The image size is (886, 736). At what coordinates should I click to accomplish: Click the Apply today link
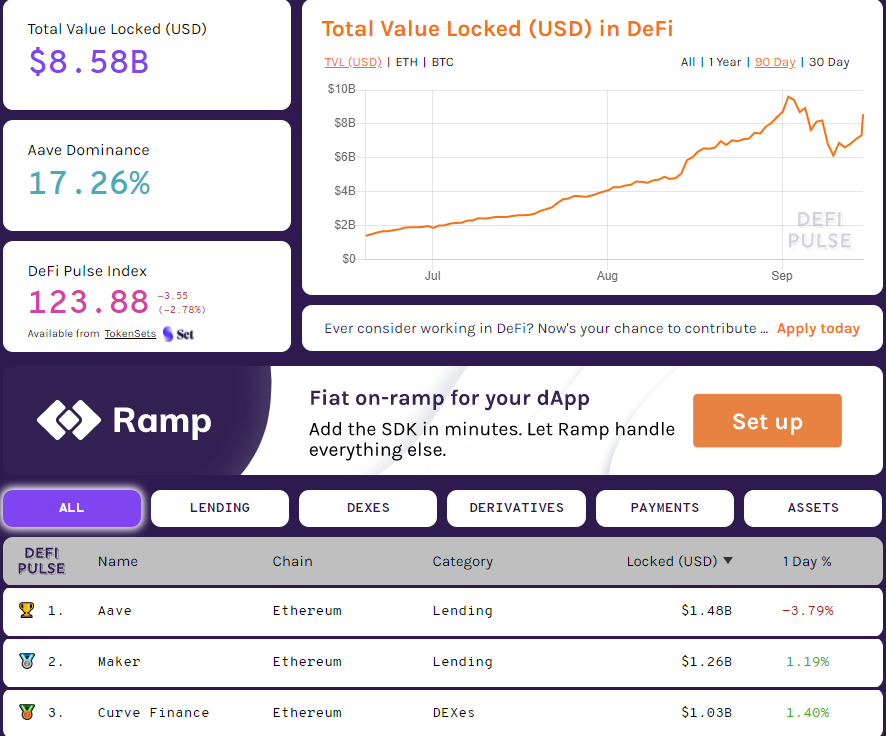[x=818, y=328]
